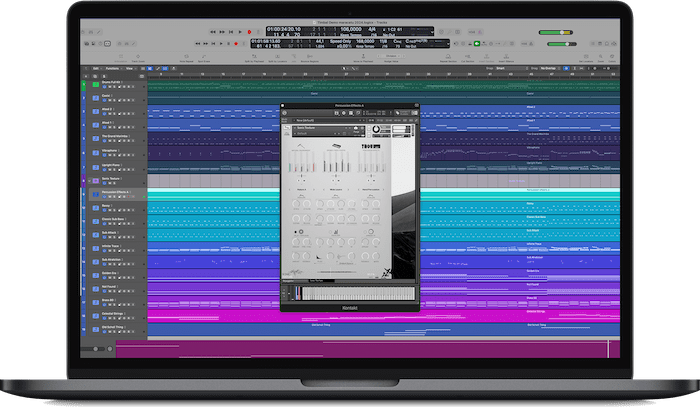
Task: Toggle the green Cycle mode button
Action: pos(476,42)
